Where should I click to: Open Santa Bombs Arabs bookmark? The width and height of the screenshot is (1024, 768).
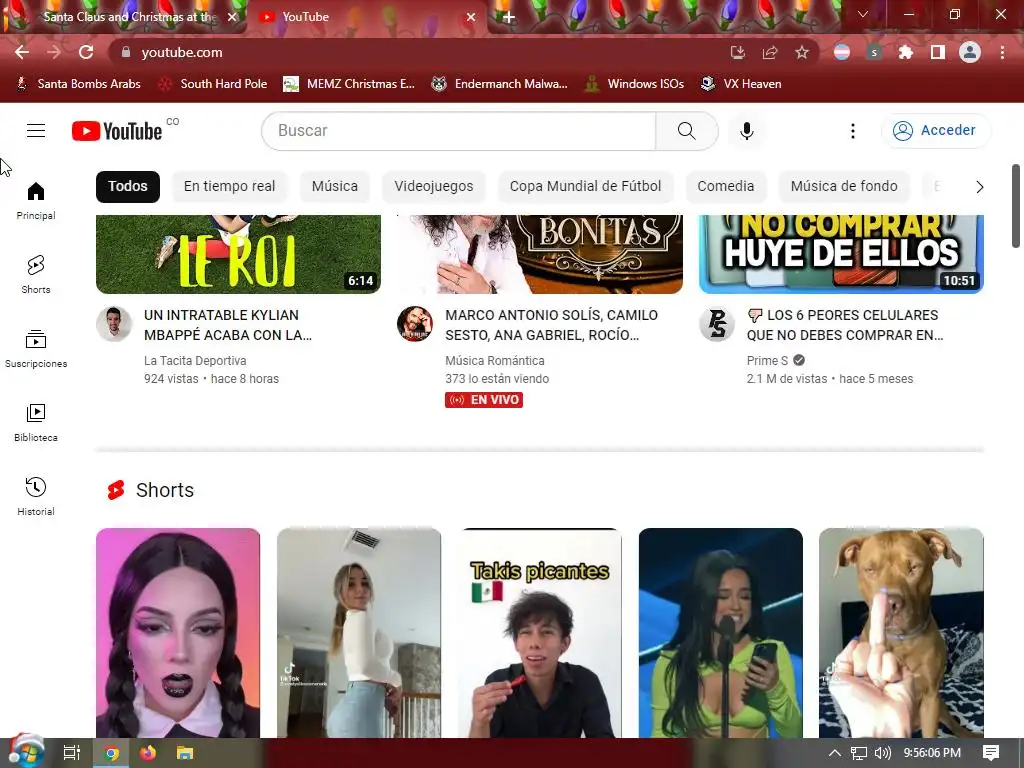point(78,84)
